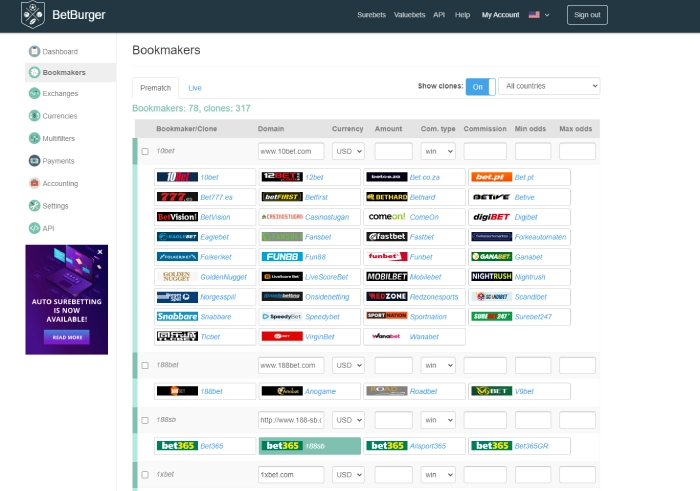Open the Dashboard sidebar icon

click(35, 51)
